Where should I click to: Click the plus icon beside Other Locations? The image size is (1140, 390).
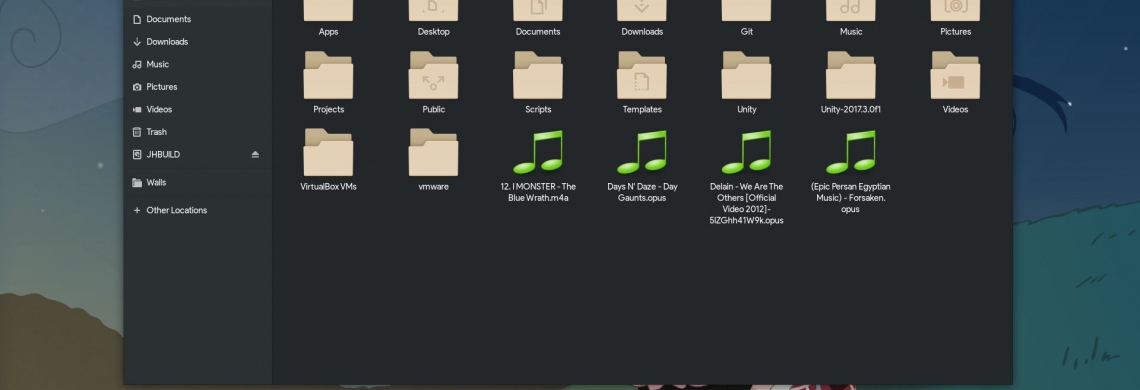tap(137, 210)
